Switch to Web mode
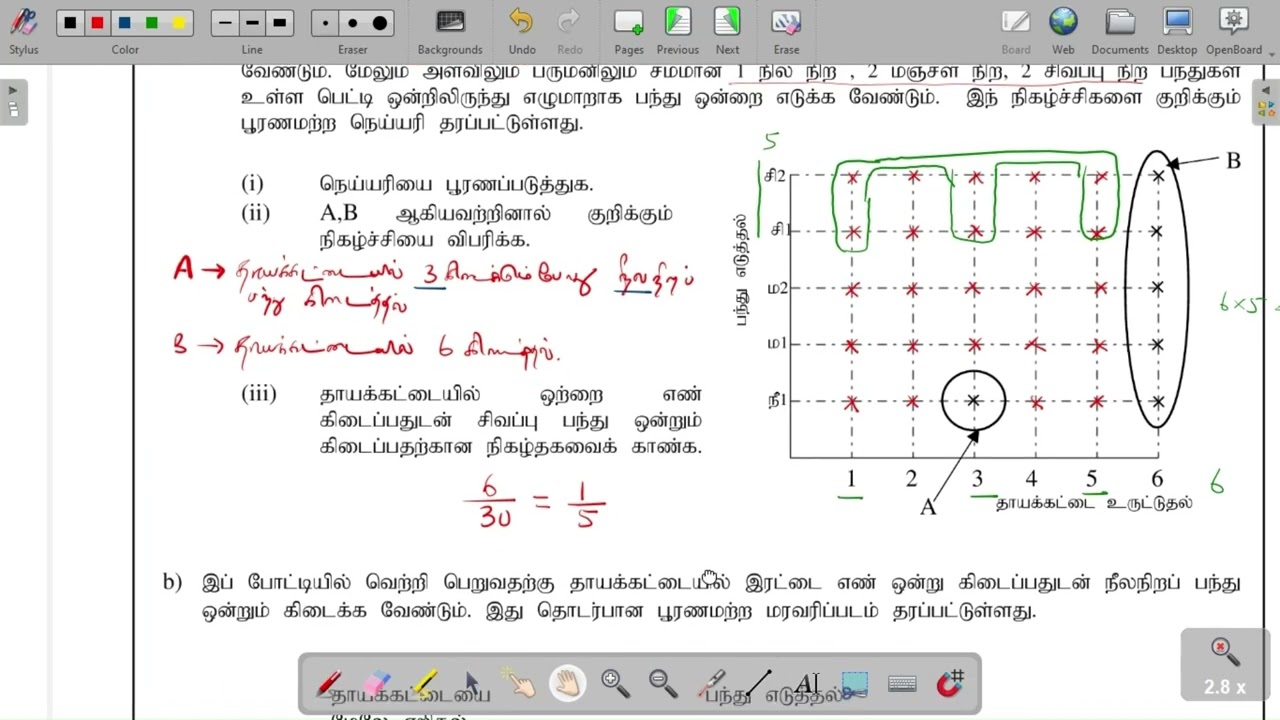The height and width of the screenshot is (720, 1280). [x=1063, y=31]
